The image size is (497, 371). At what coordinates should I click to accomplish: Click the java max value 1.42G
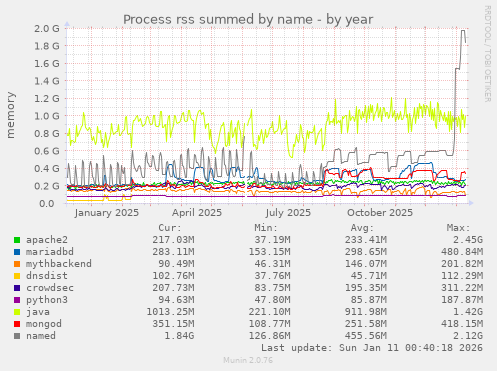point(468,312)
